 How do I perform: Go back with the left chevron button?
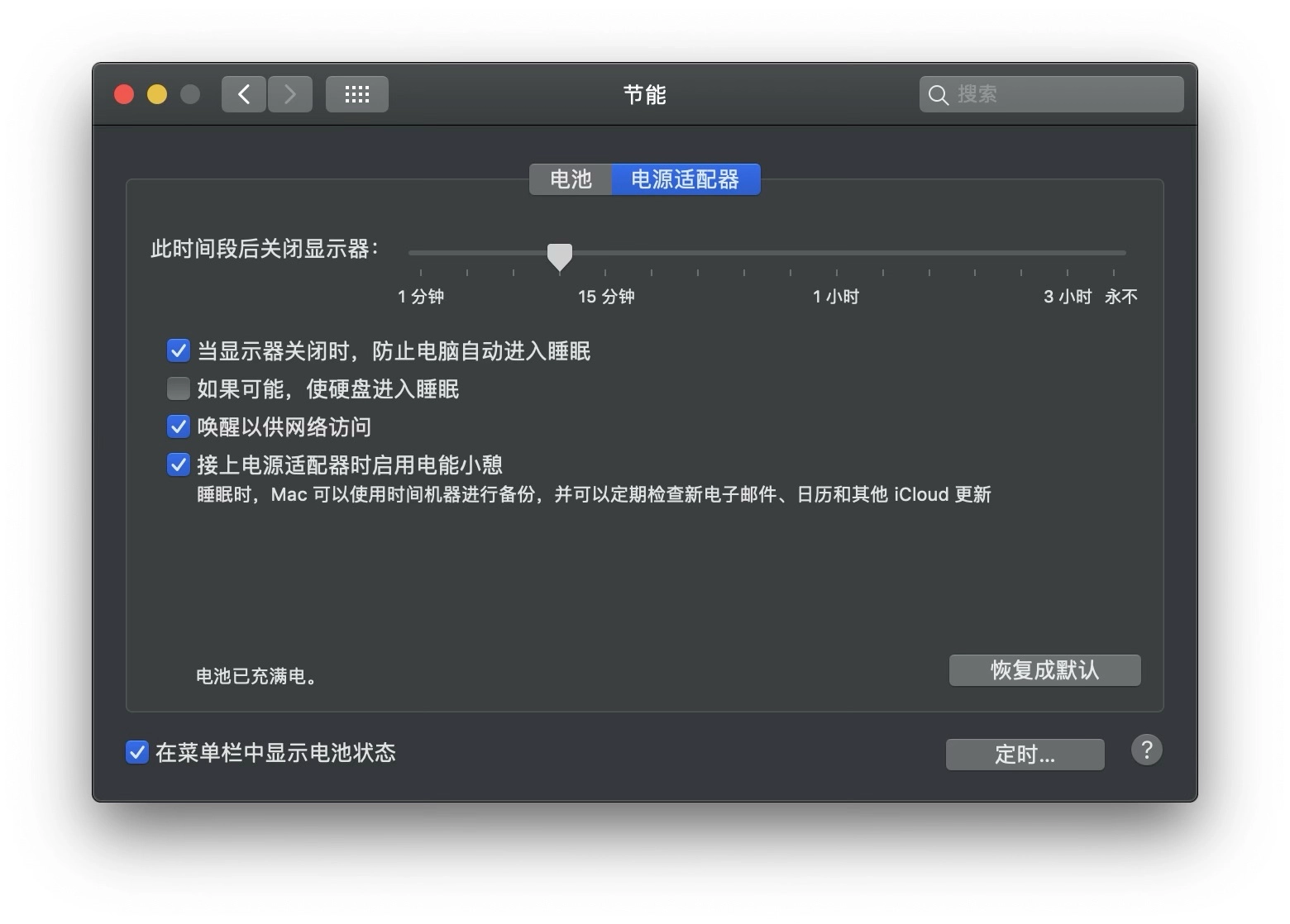(x=244, y=94)
